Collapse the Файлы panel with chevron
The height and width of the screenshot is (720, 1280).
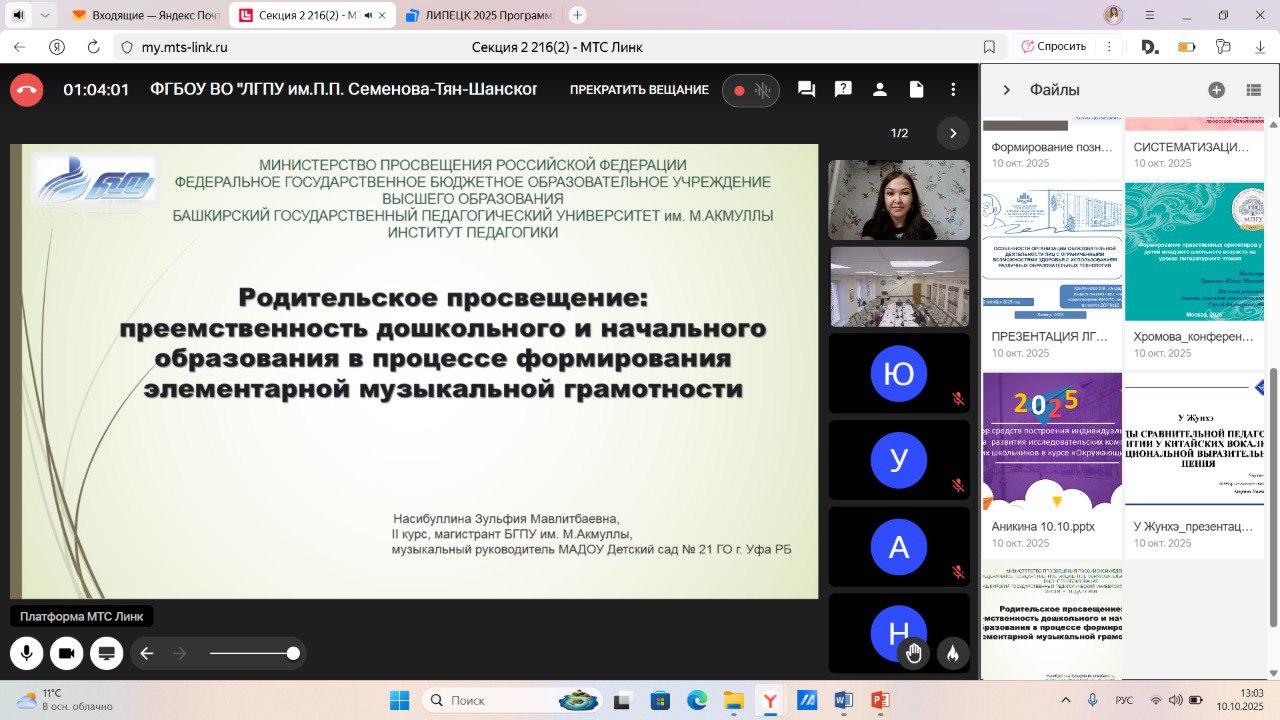[1007, 90]
